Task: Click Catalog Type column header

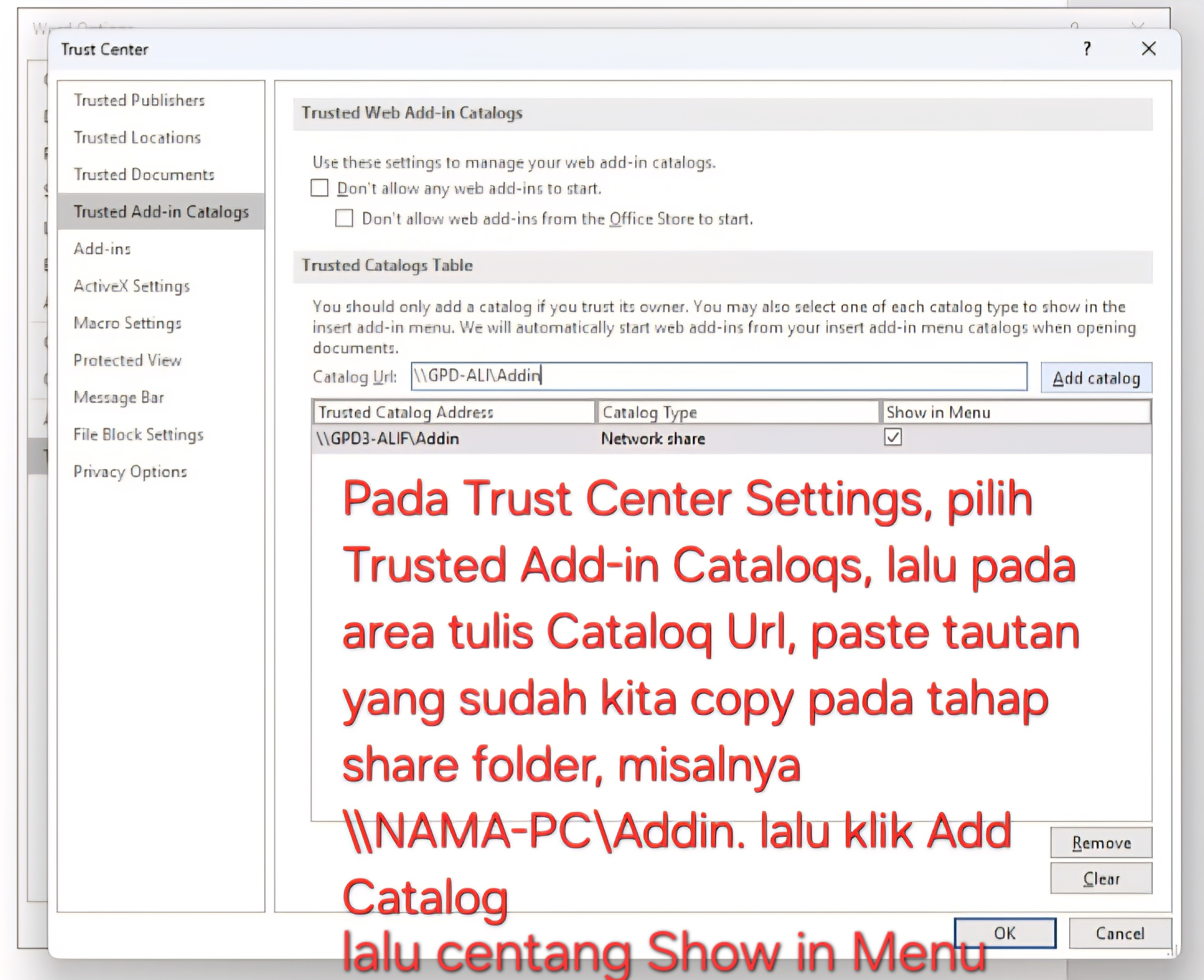Action: point(738,412)
